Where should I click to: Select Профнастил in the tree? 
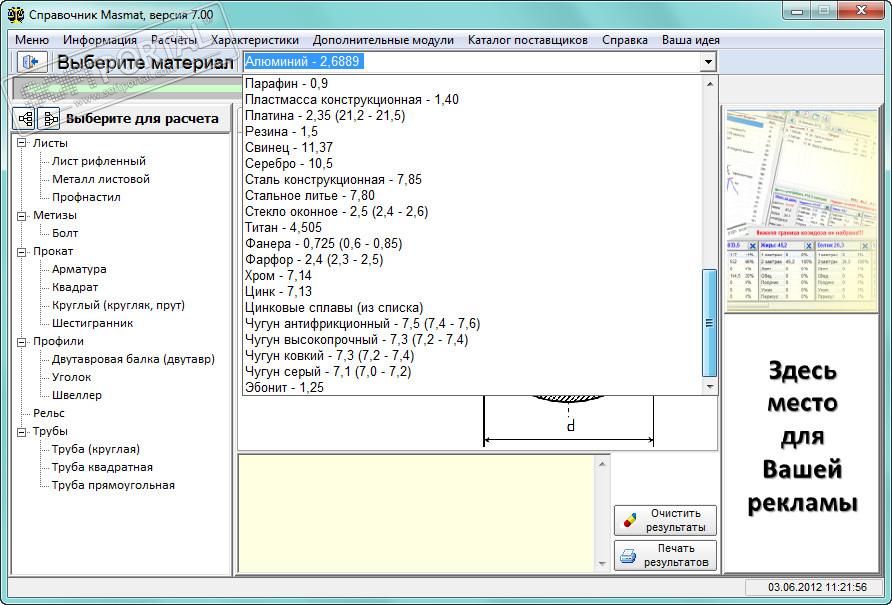86,197
